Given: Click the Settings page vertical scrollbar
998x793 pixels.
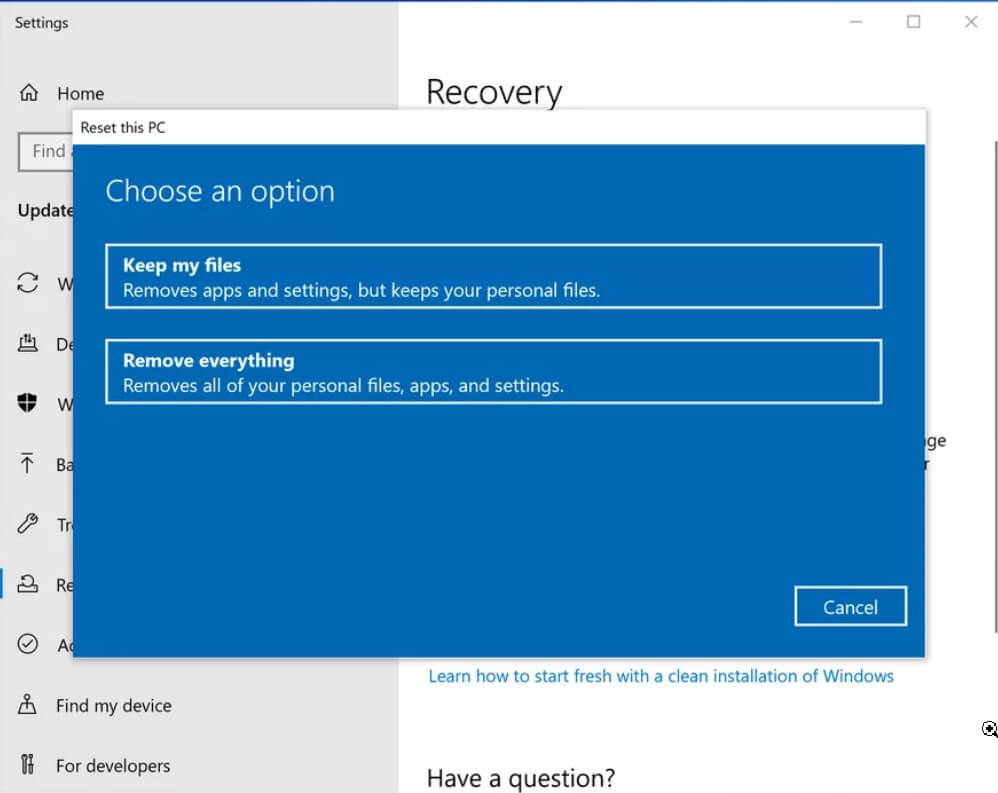Looking at the screenshot, I should pyautogui.click(x=995, y=386).
